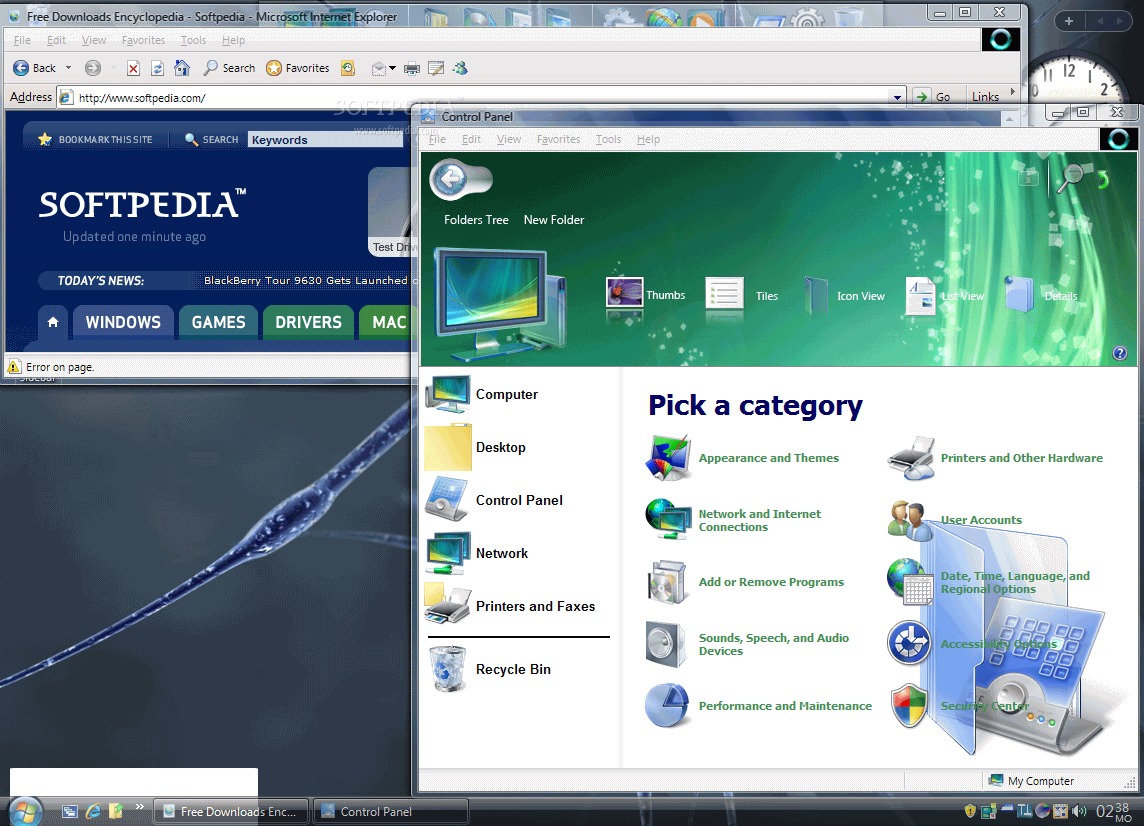Viewport: 1144px width, 826px height.
Task: Open the File menu in Internet Explorer
Action: pyautogui.click(x=23, y=40)
